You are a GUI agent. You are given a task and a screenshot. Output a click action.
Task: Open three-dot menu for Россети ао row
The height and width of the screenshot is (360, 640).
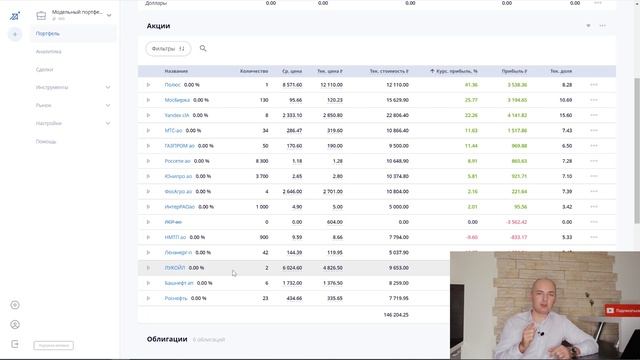click(594, 161)
